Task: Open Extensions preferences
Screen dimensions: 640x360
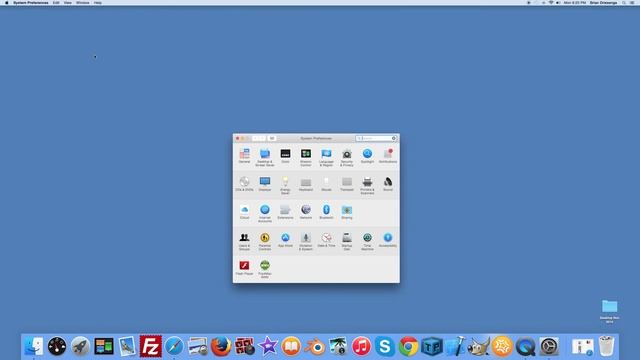Action: coord(285,212)
